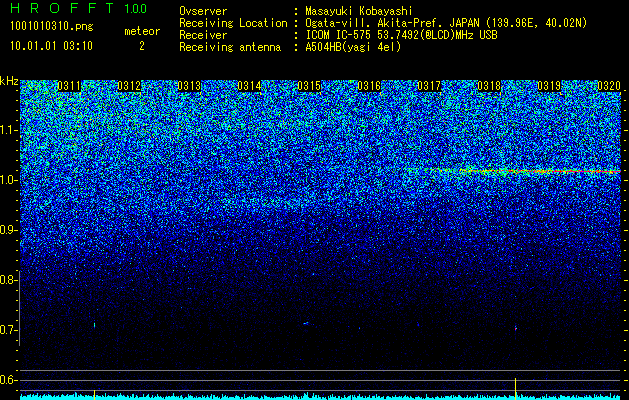Click the meteor count value 2
Image resolution: width=629 pixels, height=400 pixels.
point(142,46)
